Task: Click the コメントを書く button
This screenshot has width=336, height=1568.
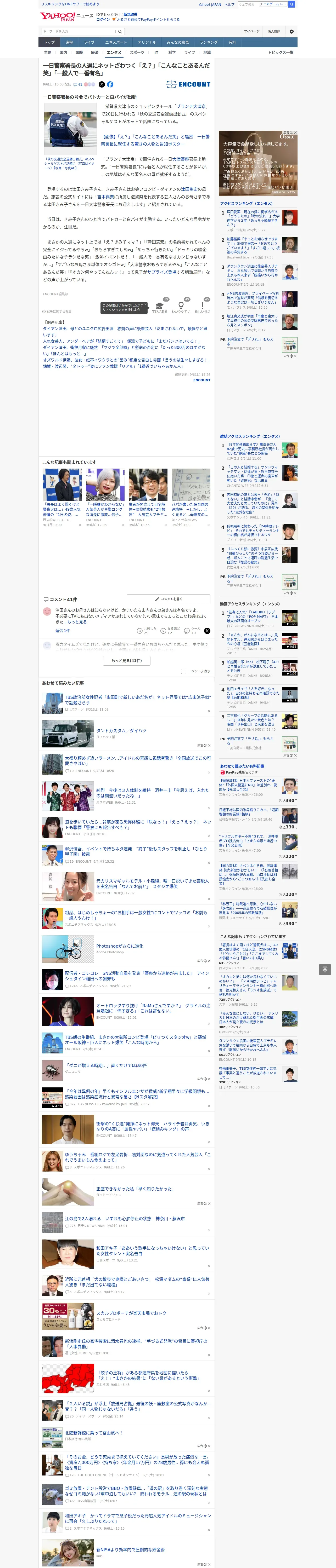Action: 168,599
